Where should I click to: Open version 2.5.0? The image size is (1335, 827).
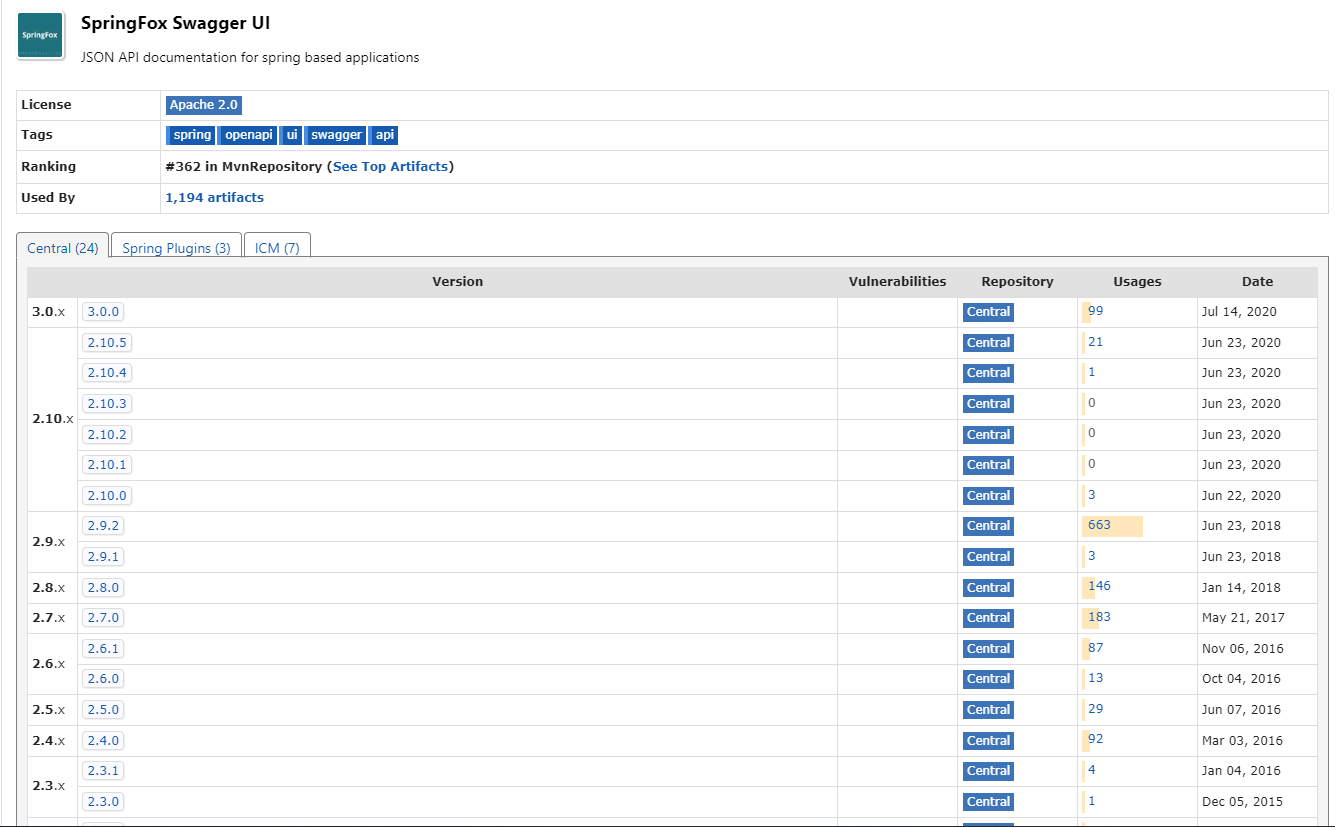[103, 710]
